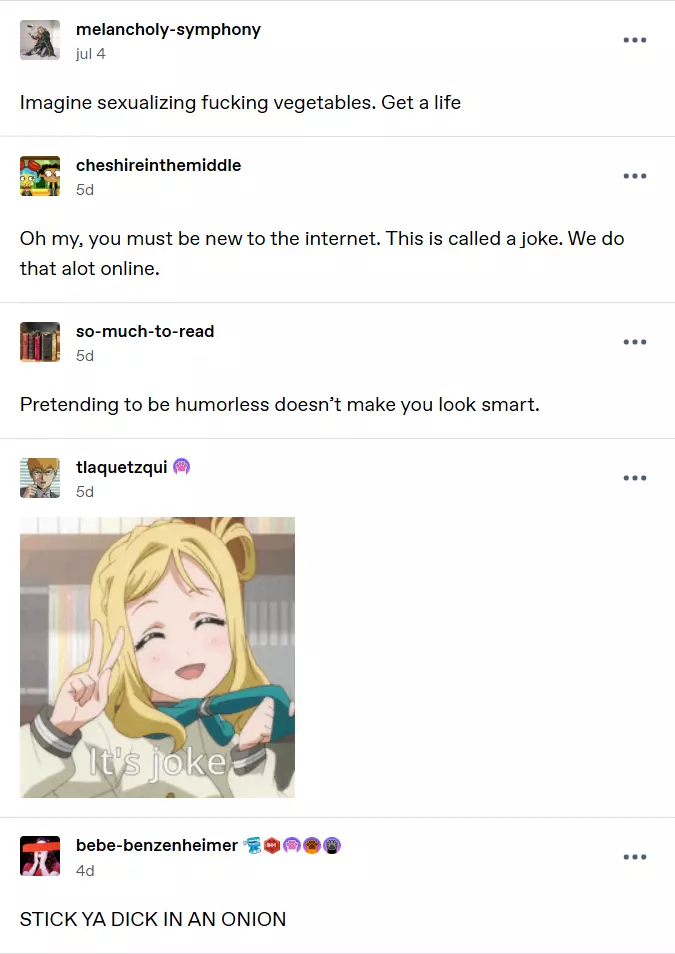This screenshot has width=675, height=954.
Task: Open three-dot menu on bebe-benzenheimer's reblog
Action: click(634, 857)
